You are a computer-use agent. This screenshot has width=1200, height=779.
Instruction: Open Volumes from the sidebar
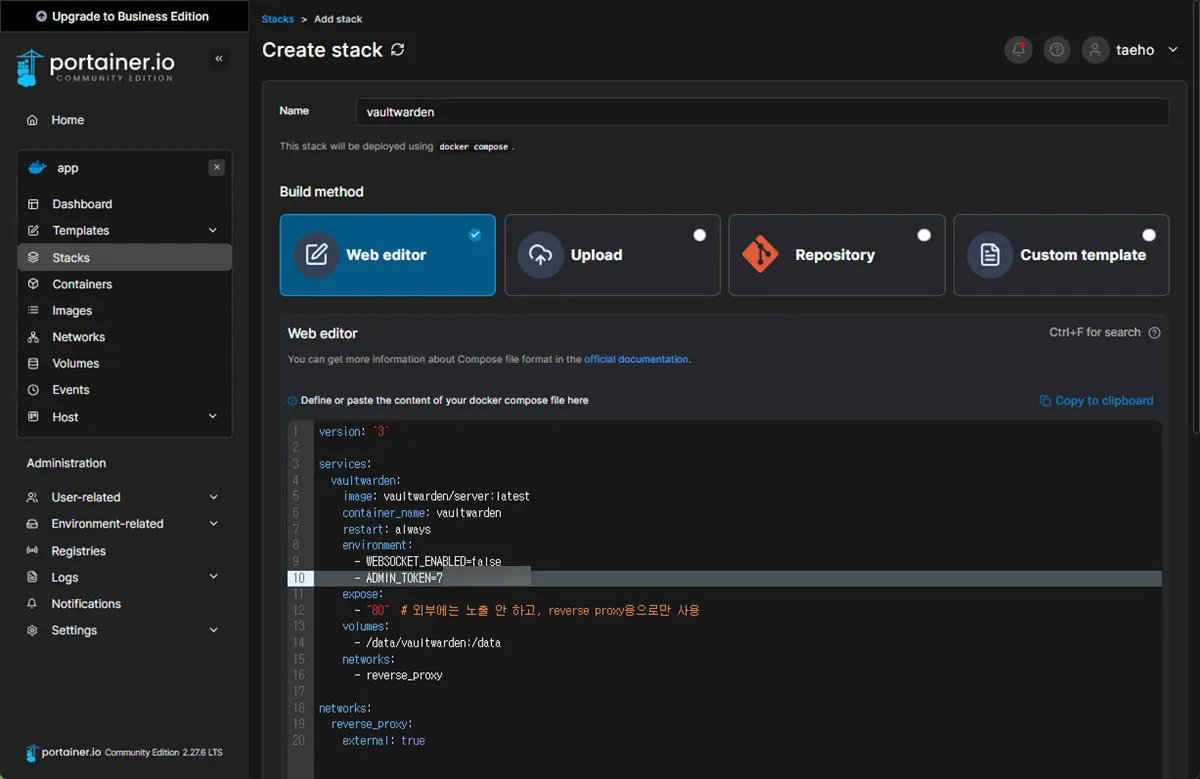coord(76,364)
